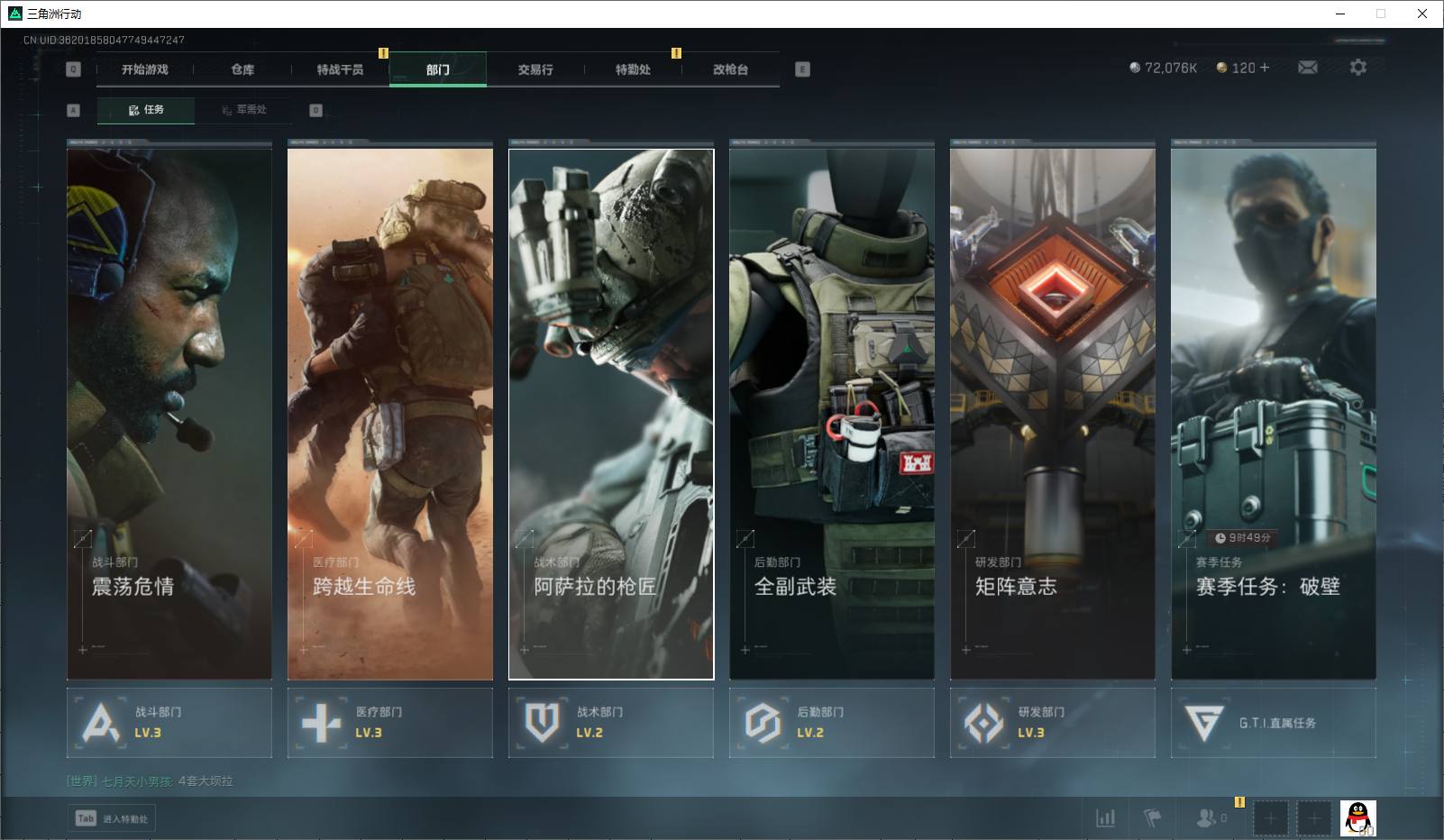The image size is (1444, 840).
Task: Click the 医疗部门 cross department badge
Action: [389, 723]
